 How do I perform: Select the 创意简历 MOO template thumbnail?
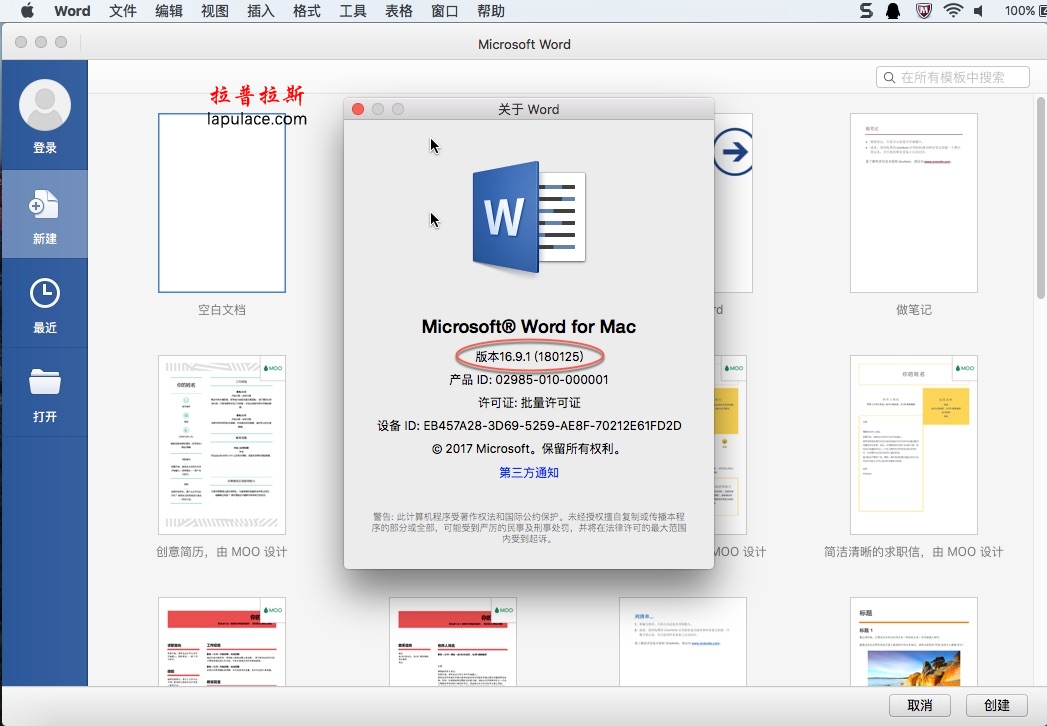coord(222,445)
